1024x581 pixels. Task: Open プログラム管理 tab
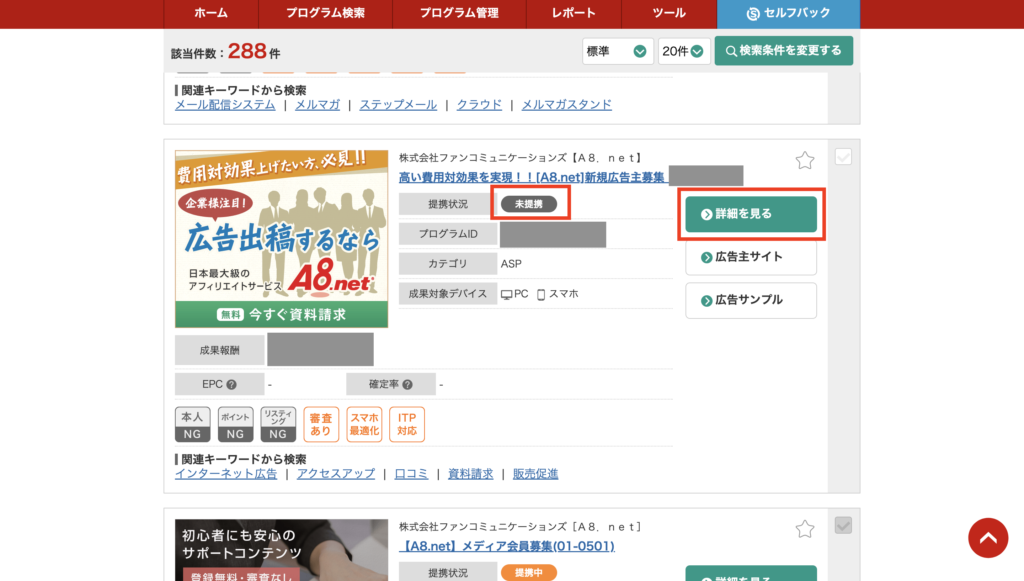tap(459, 13)
